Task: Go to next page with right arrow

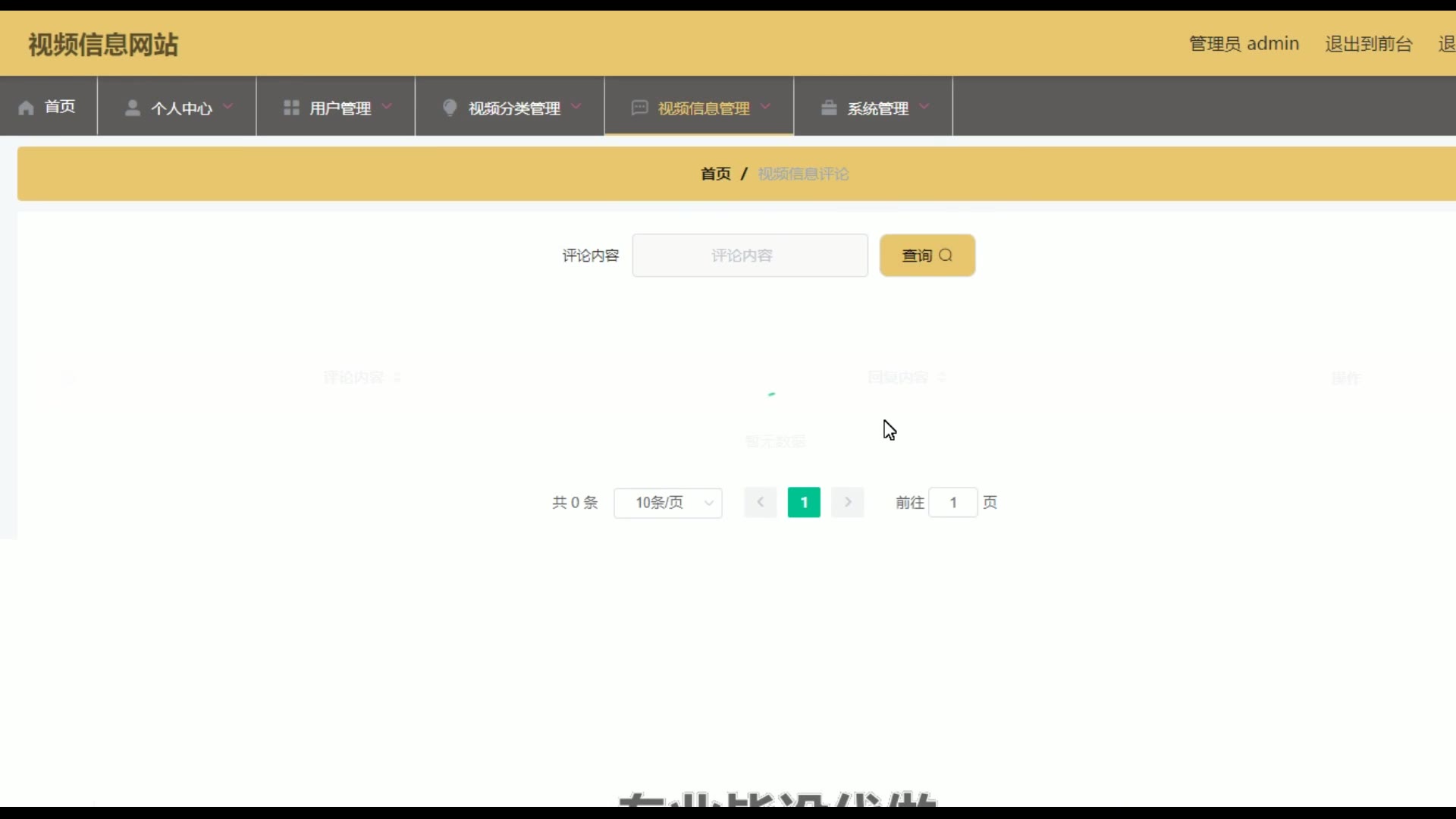Action: (x=848, y=502)
